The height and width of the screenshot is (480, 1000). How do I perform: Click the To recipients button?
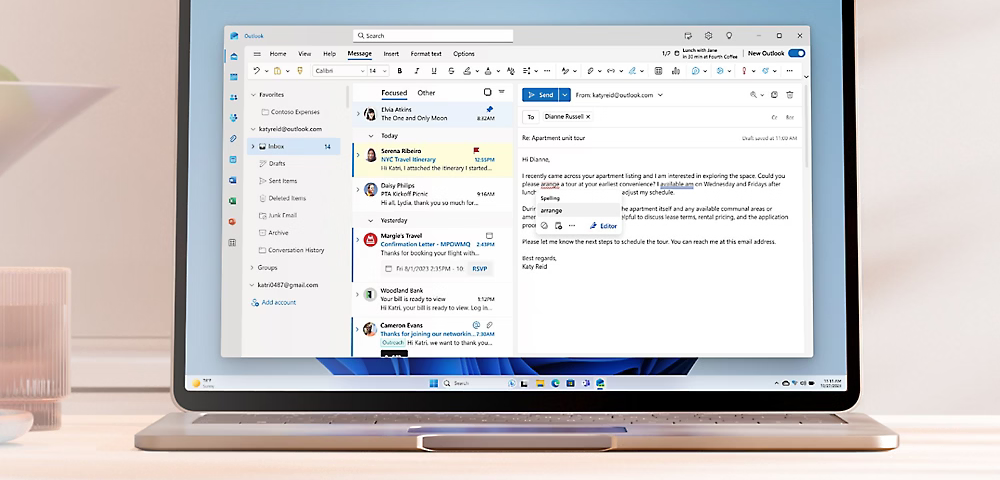pos(531,117)
